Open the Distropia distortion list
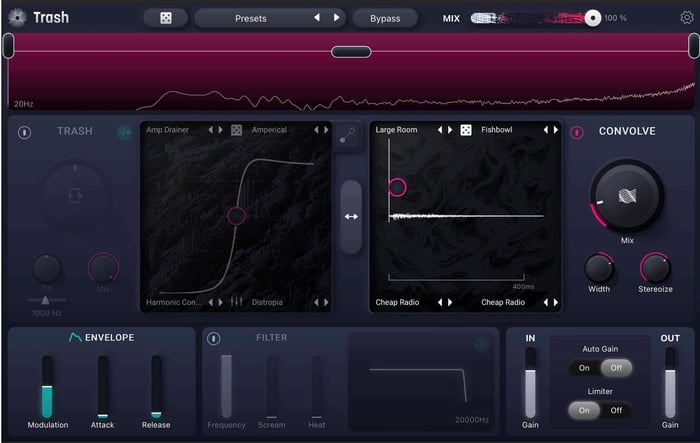The height and width of the screenshot is (443, 700). (x=267, y=302)
